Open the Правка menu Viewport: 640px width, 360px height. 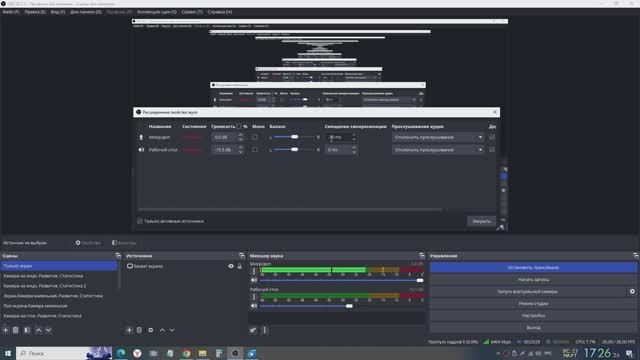(35, 12)
